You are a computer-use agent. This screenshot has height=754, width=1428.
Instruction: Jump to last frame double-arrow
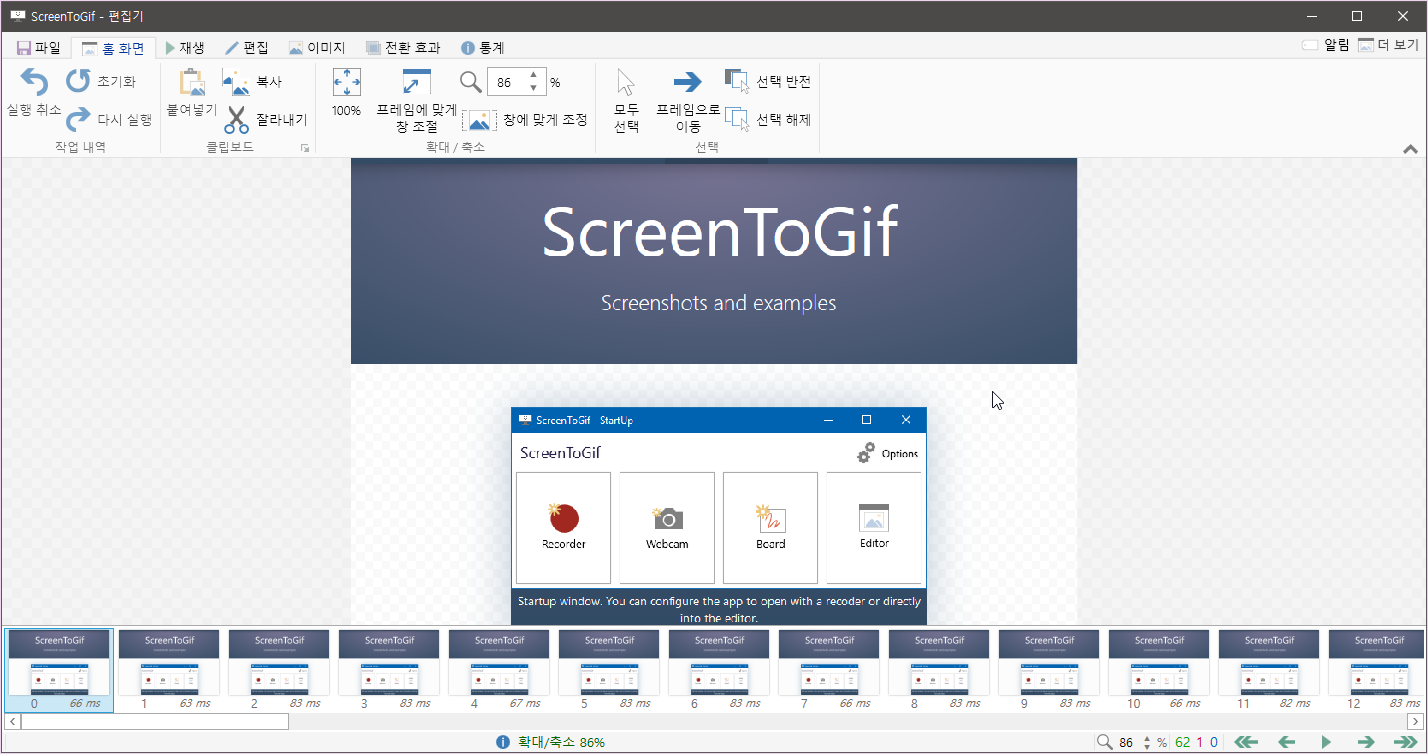(1406, 742)
